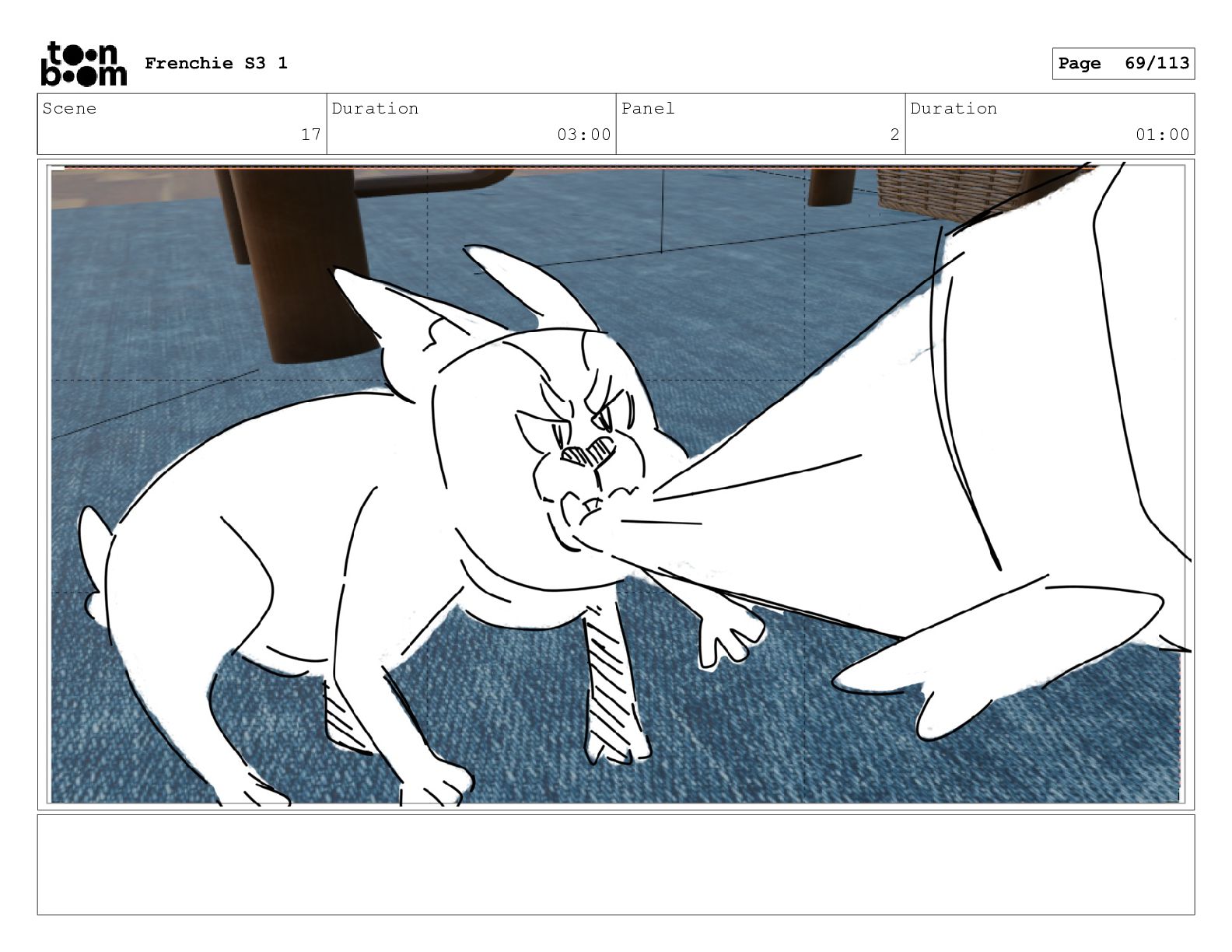
Task: Click the scene duration value '03:00'
Action: click(x=583, y=135)
